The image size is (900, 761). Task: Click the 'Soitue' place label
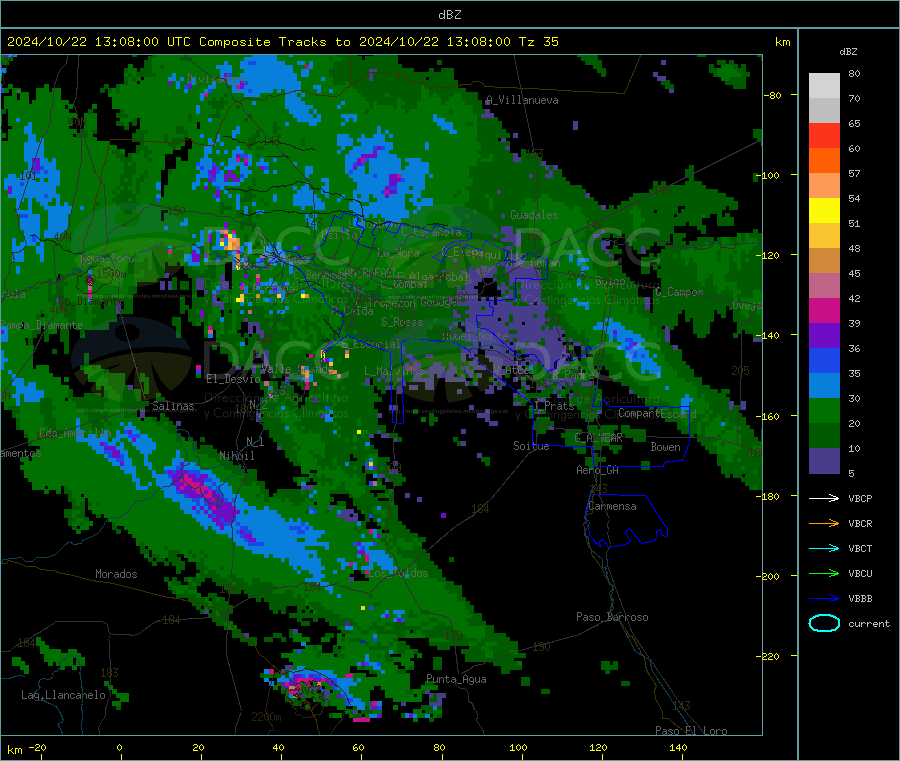[531, 446]
